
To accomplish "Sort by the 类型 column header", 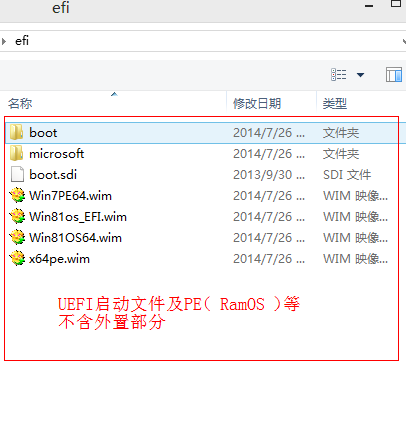I will coord(335,103).
